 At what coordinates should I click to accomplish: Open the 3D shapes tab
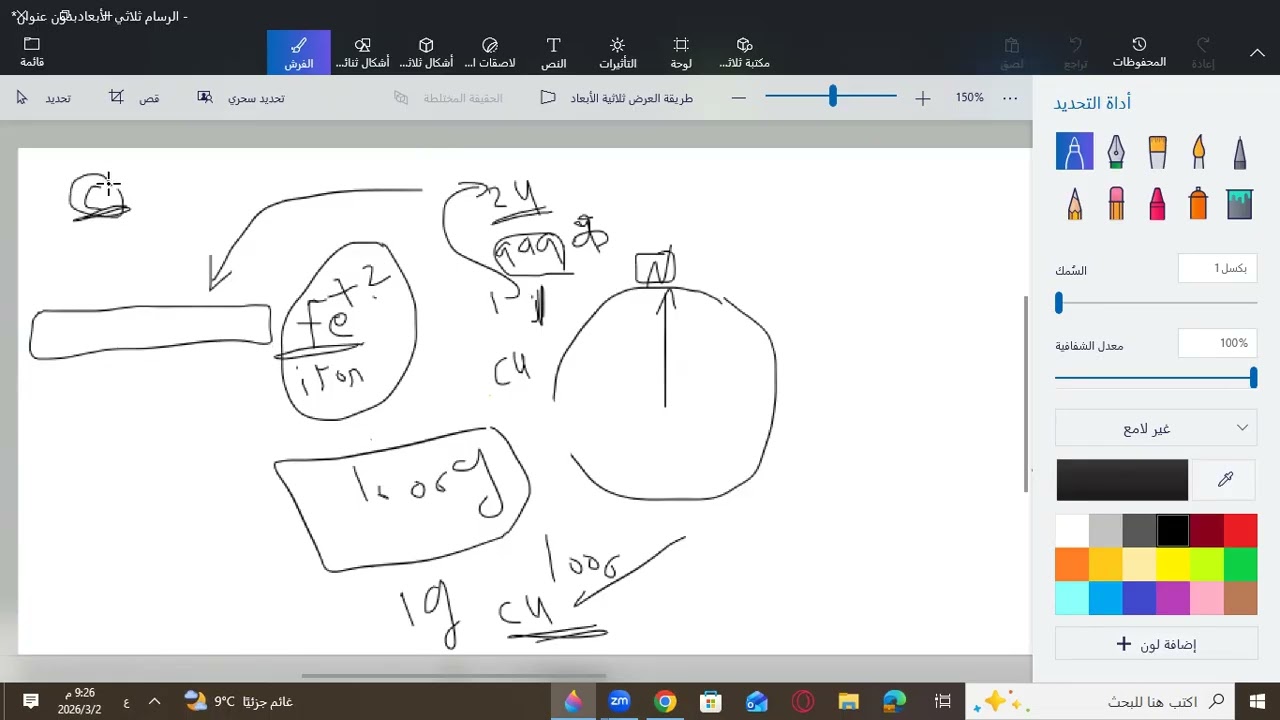pos(426,53)
